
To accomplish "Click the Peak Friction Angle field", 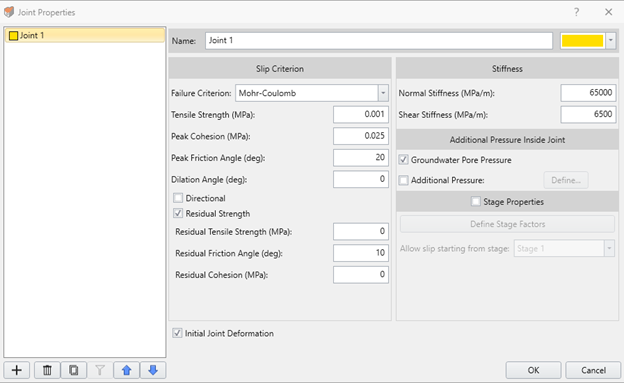I will 361,158.
